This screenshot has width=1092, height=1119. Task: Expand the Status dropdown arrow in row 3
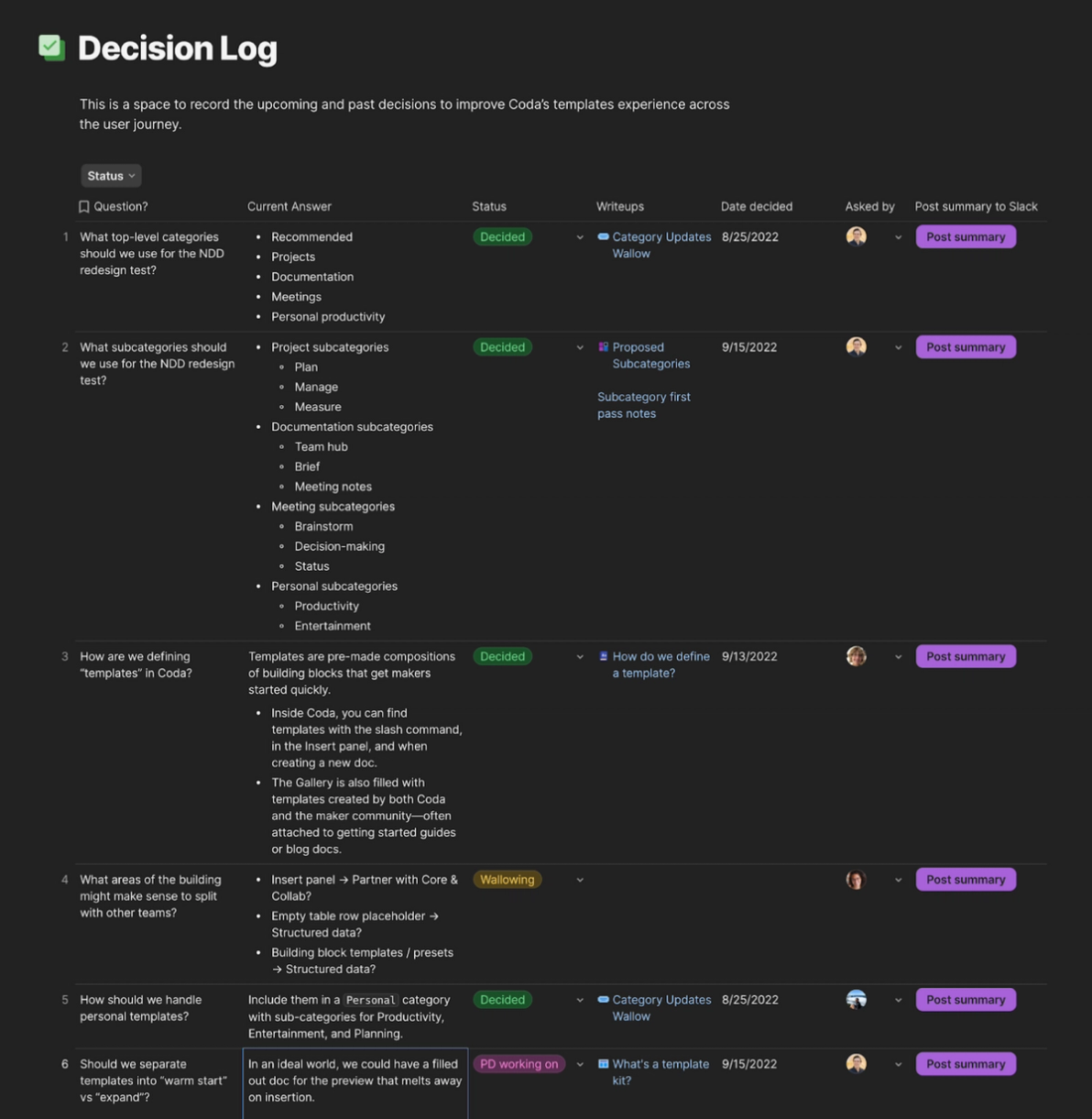click(x=580, y=657)
